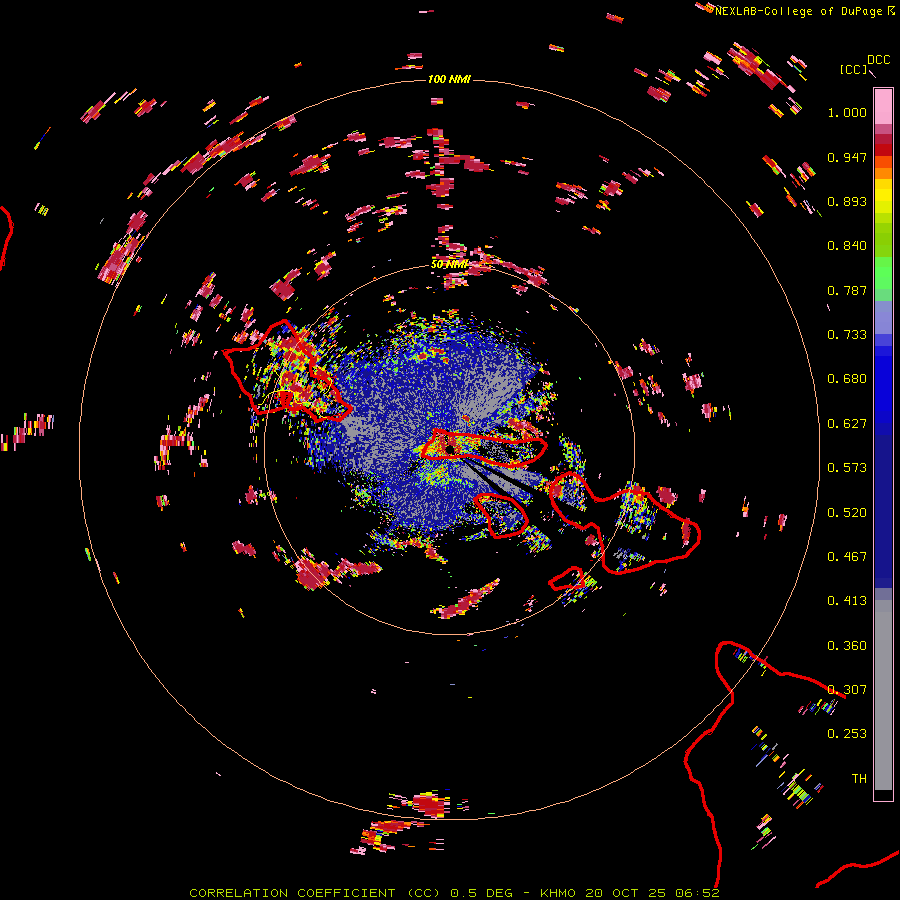Click the 0.573 legend value
The height and width of the screenshot is (900, 900).
tap(847, 468)
